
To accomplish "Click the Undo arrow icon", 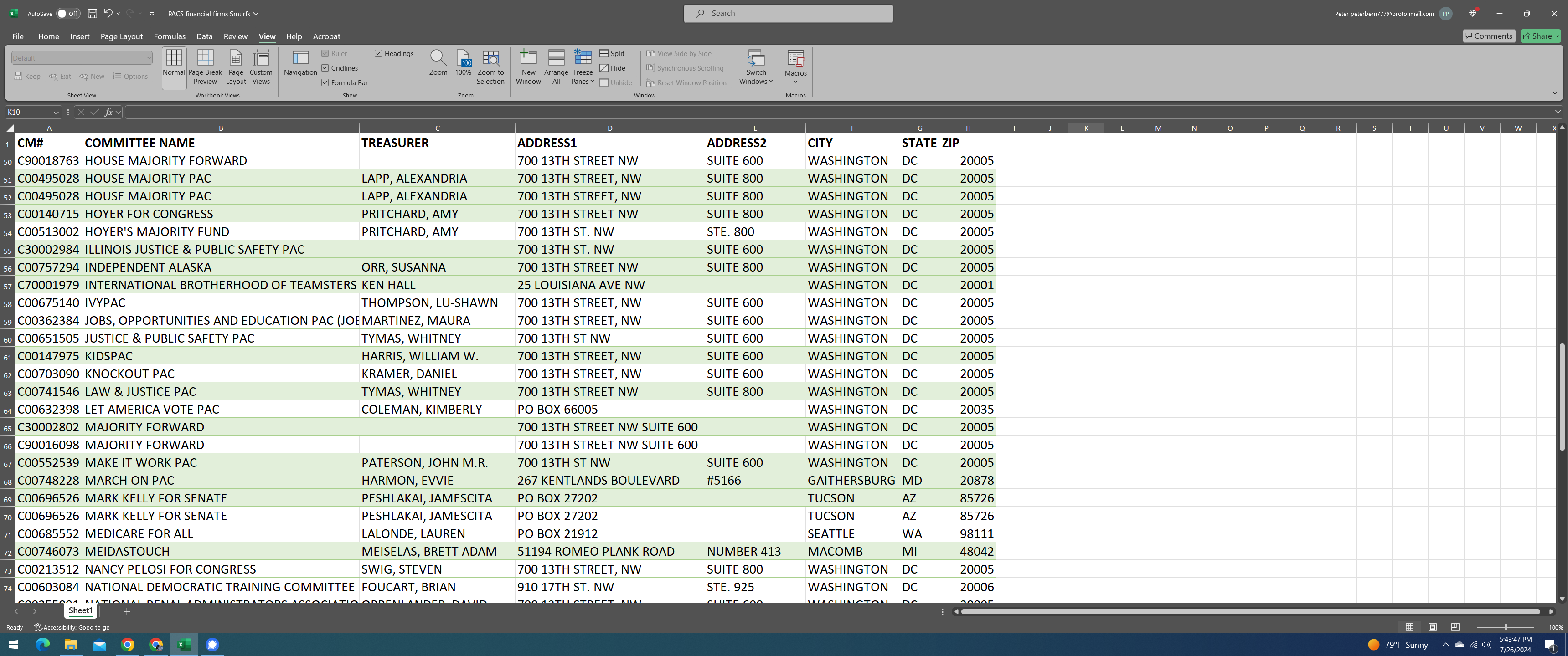I will tap(108, 13).
